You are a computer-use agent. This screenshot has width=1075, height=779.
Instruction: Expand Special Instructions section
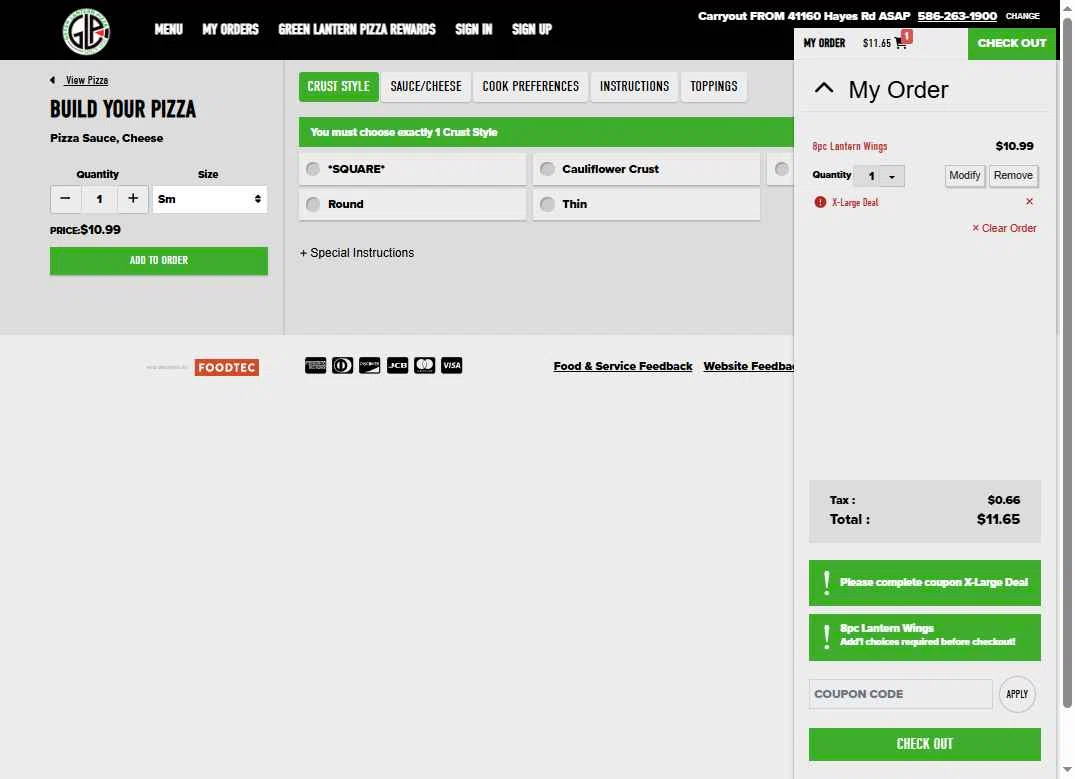[357, 253]
